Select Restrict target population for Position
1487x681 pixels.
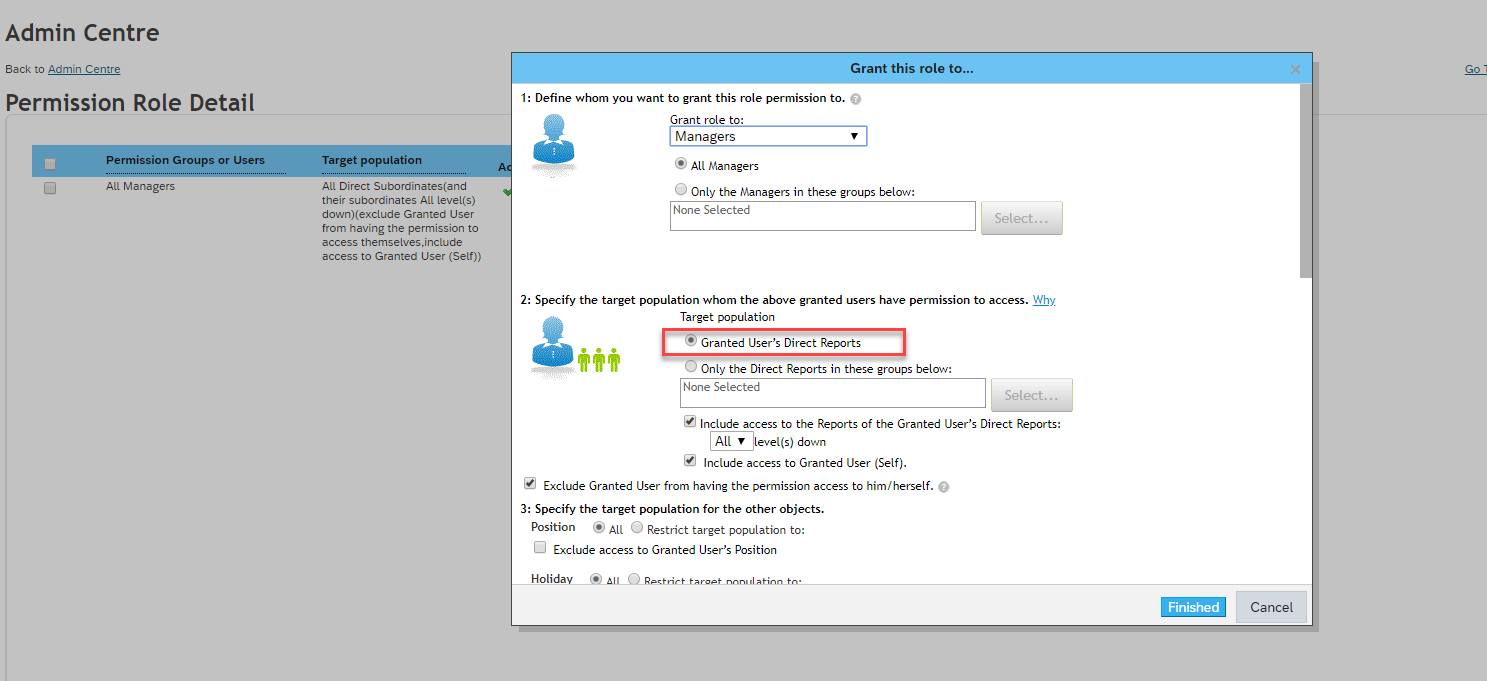(637, 527)
